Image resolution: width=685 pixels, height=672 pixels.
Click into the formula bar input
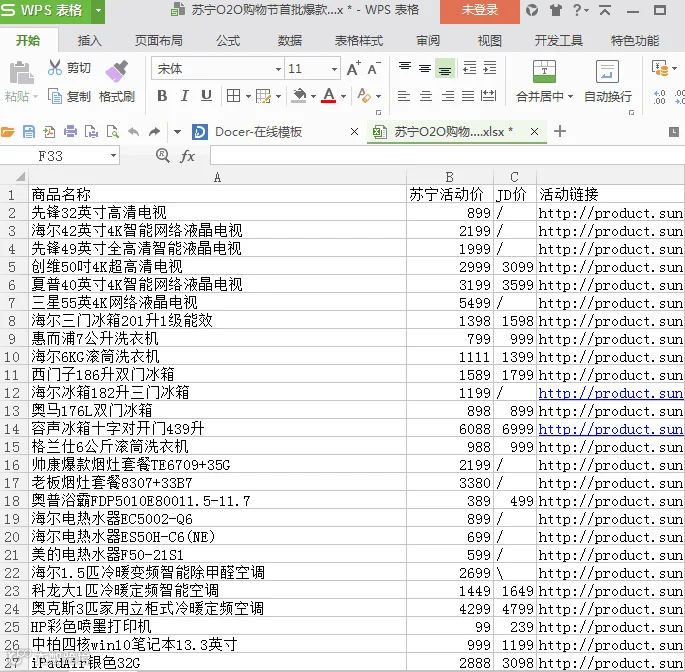click(447, 156)
